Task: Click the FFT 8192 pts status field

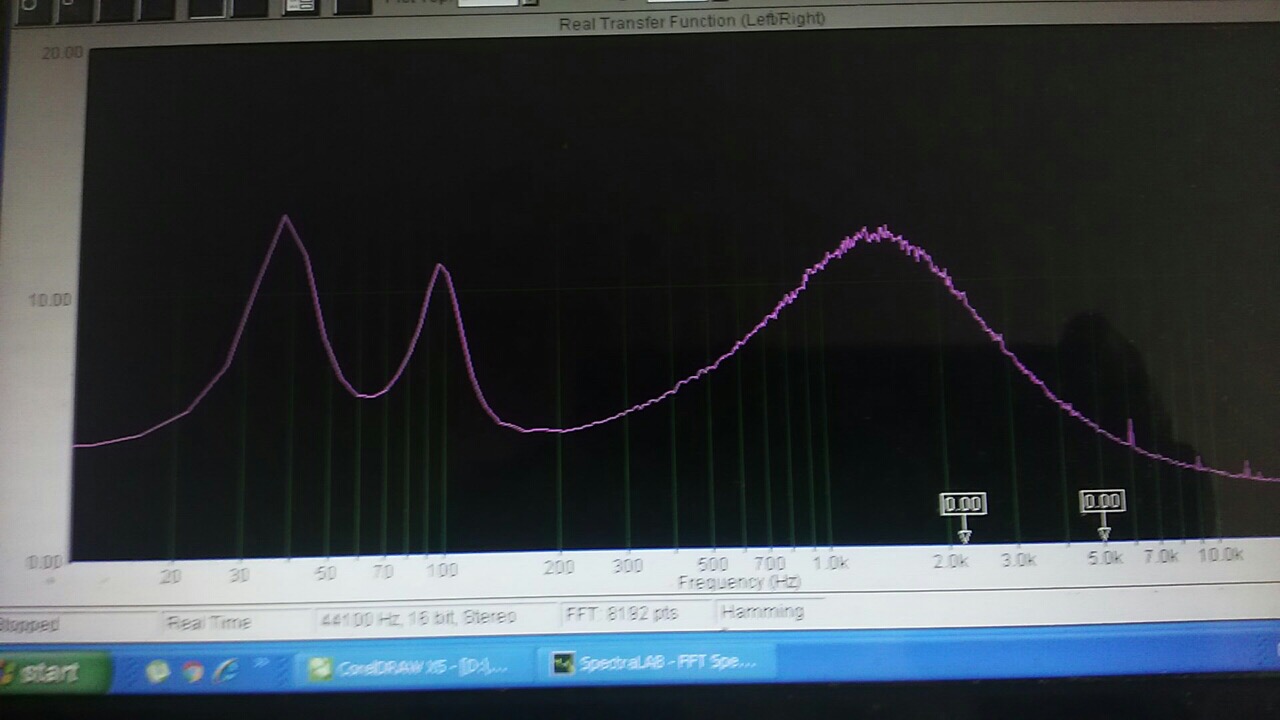Action: (x=620, y=613)
